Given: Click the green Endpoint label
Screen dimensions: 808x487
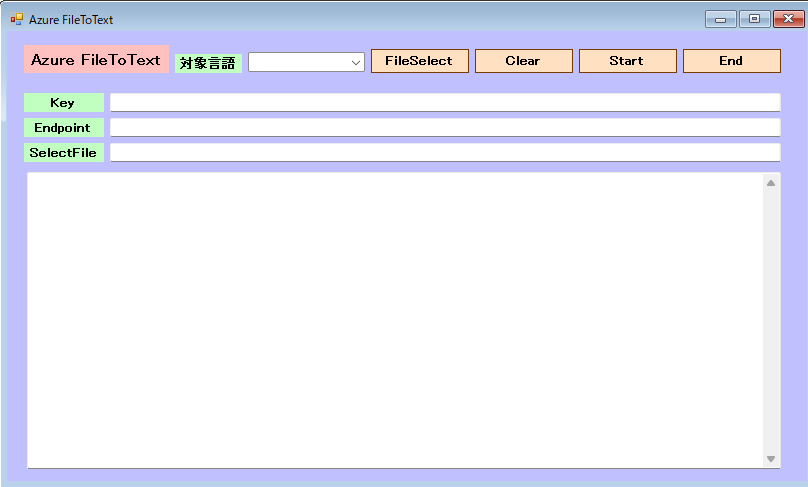Looking at the screenshot, I should [x=63, y=127].
